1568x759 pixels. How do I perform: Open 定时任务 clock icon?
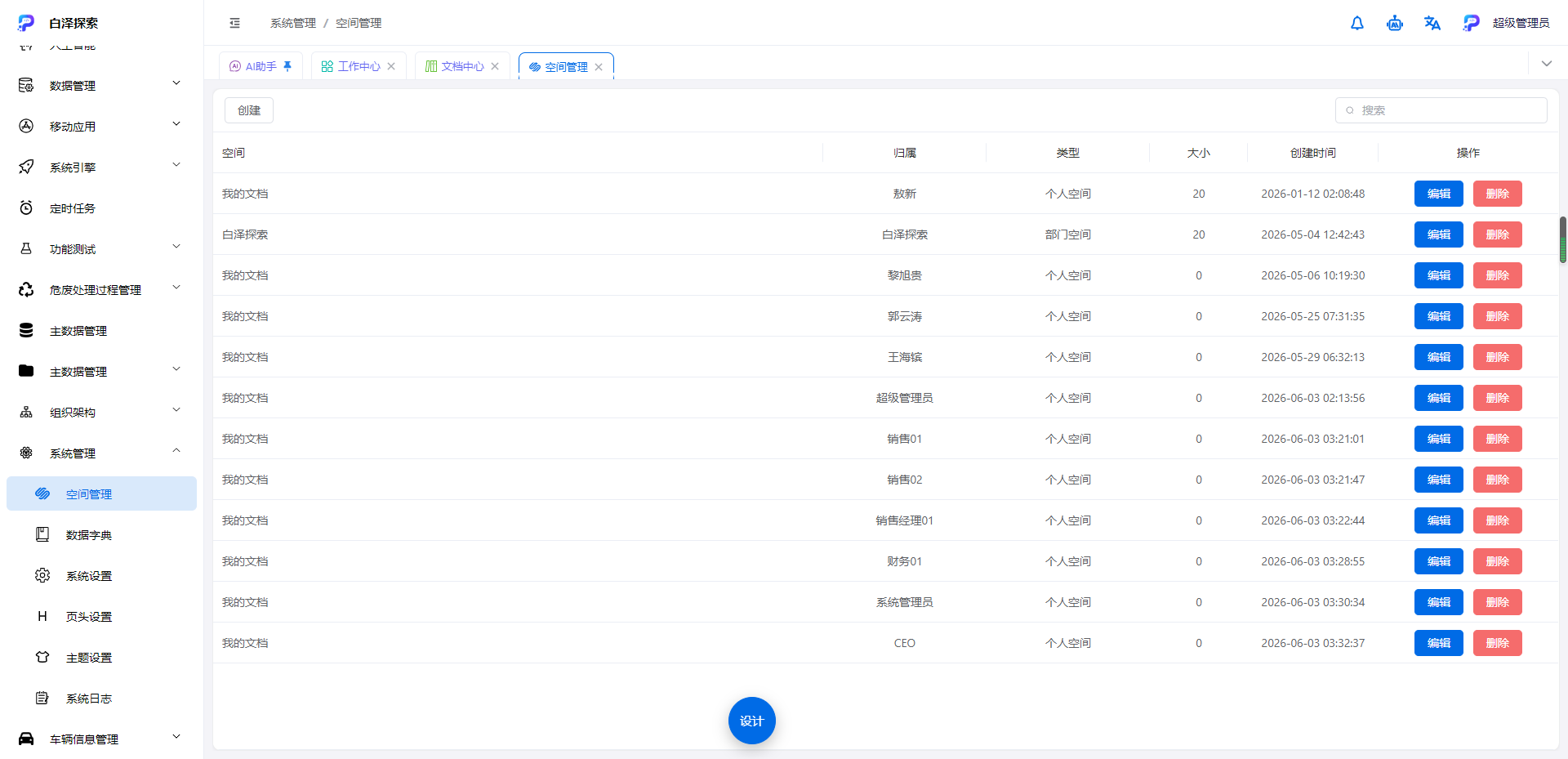pyautogui.click(x=26, y=208)
